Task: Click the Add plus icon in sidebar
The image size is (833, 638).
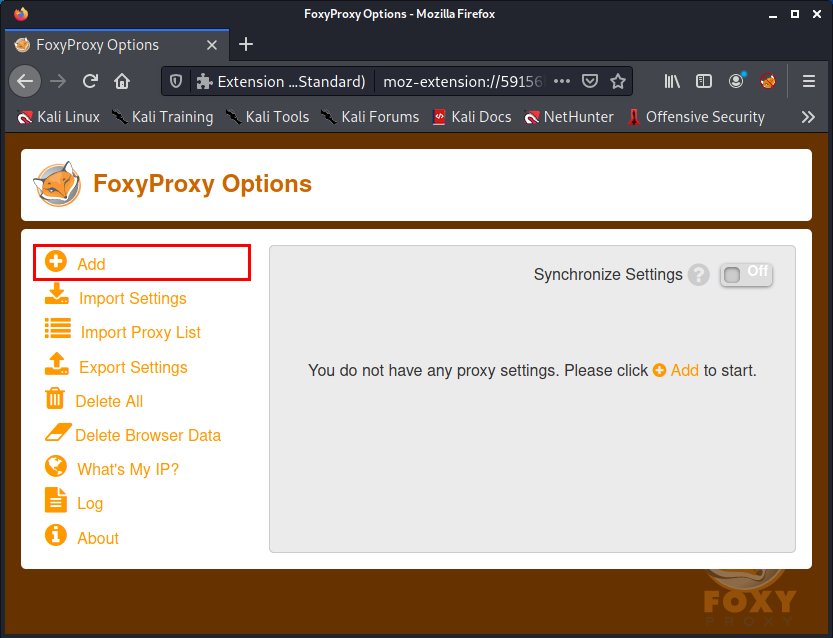Action: pyautogui.click(x=56, y=261)
